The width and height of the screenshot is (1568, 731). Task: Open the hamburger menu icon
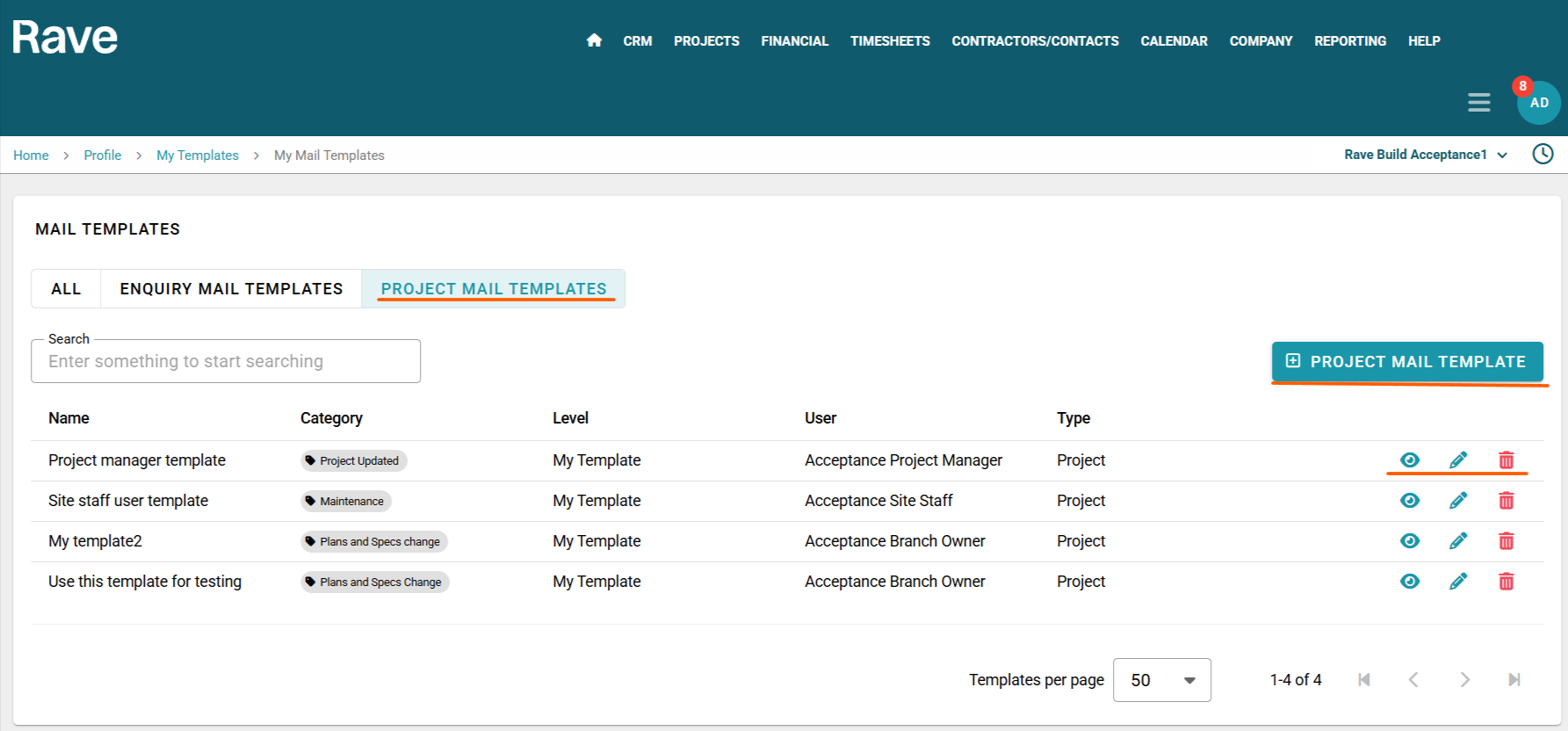point(1478,103)
